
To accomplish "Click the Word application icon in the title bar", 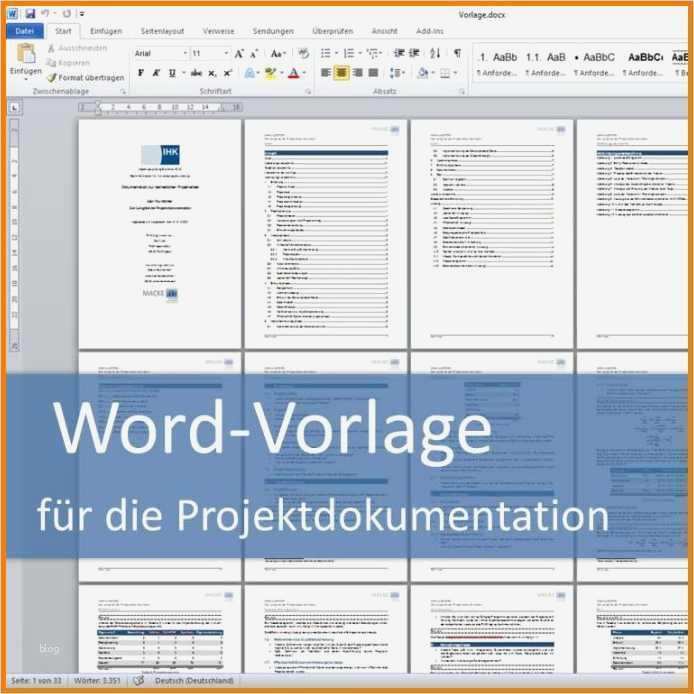I will [13, 14].
